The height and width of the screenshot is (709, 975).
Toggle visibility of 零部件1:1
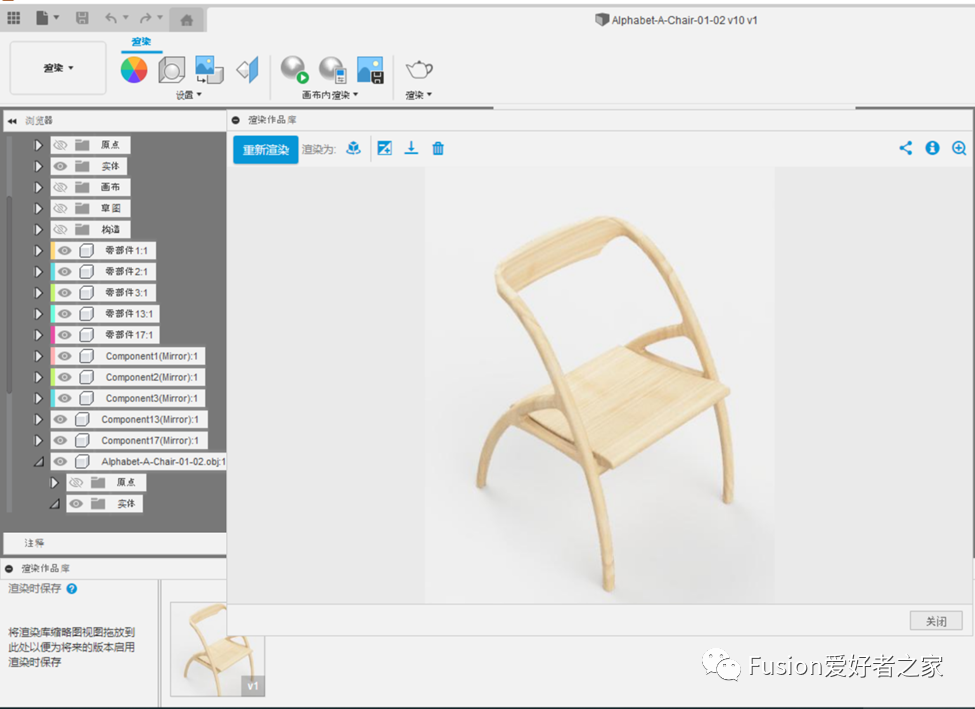65,251
